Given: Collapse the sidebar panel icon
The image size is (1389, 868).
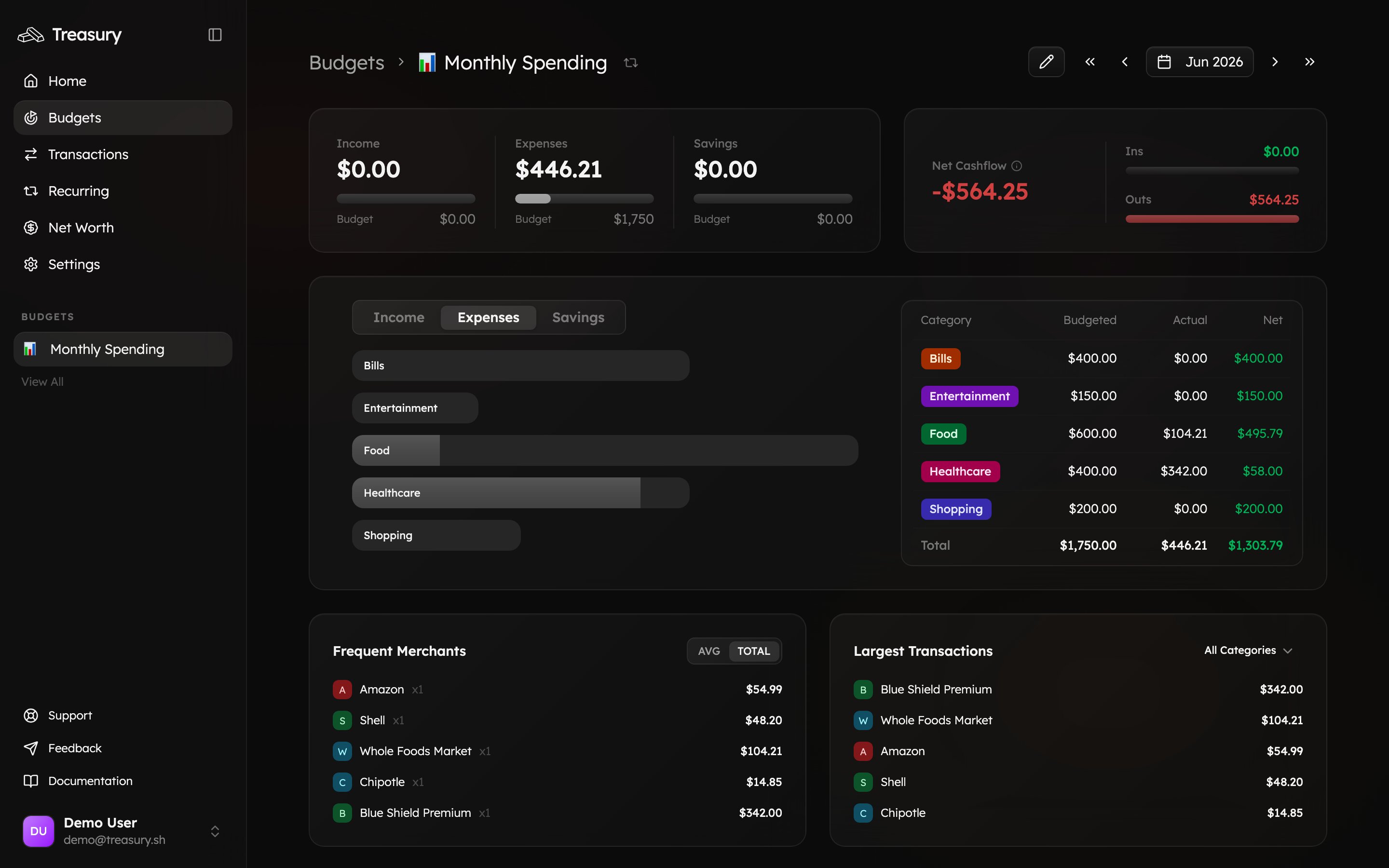Looking at the screenshot, I should point(215,35).
